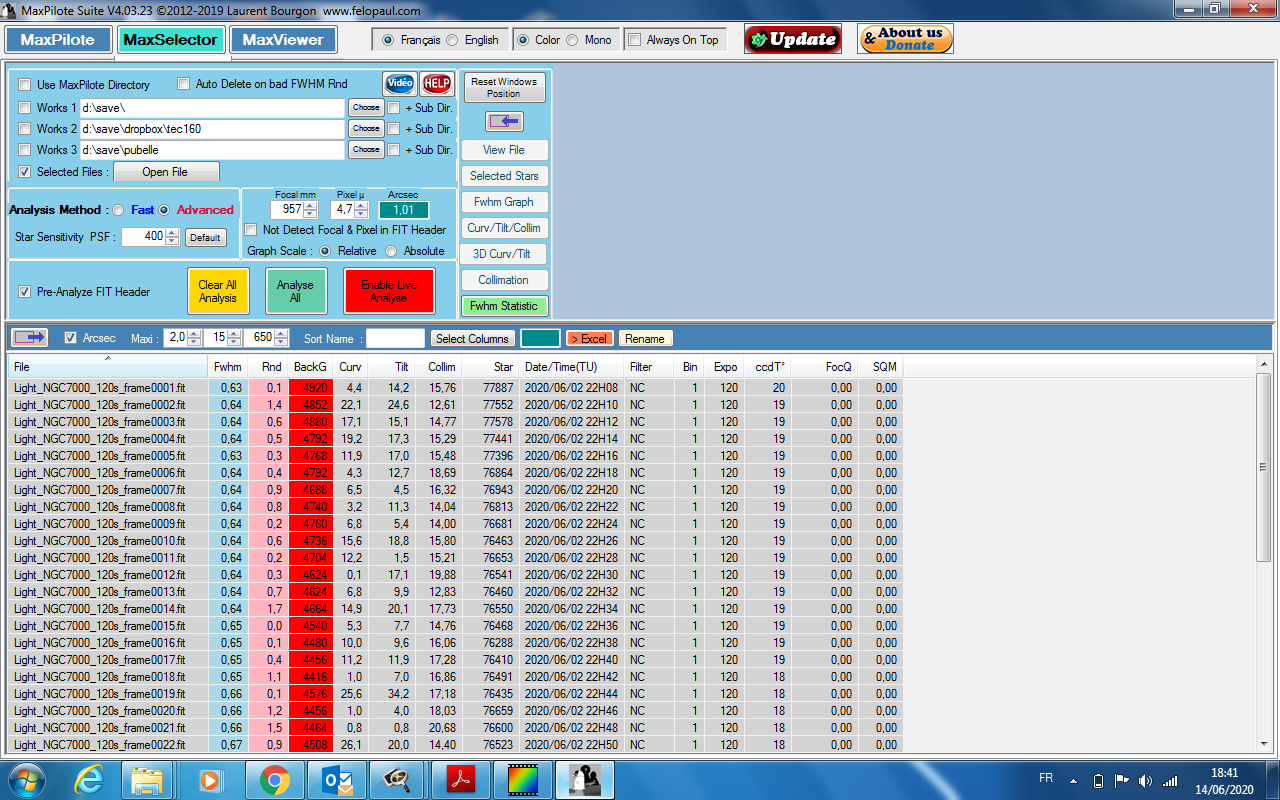
Task: Enable Always On Top
Action: pyautogui.click(x=634, y=40)
